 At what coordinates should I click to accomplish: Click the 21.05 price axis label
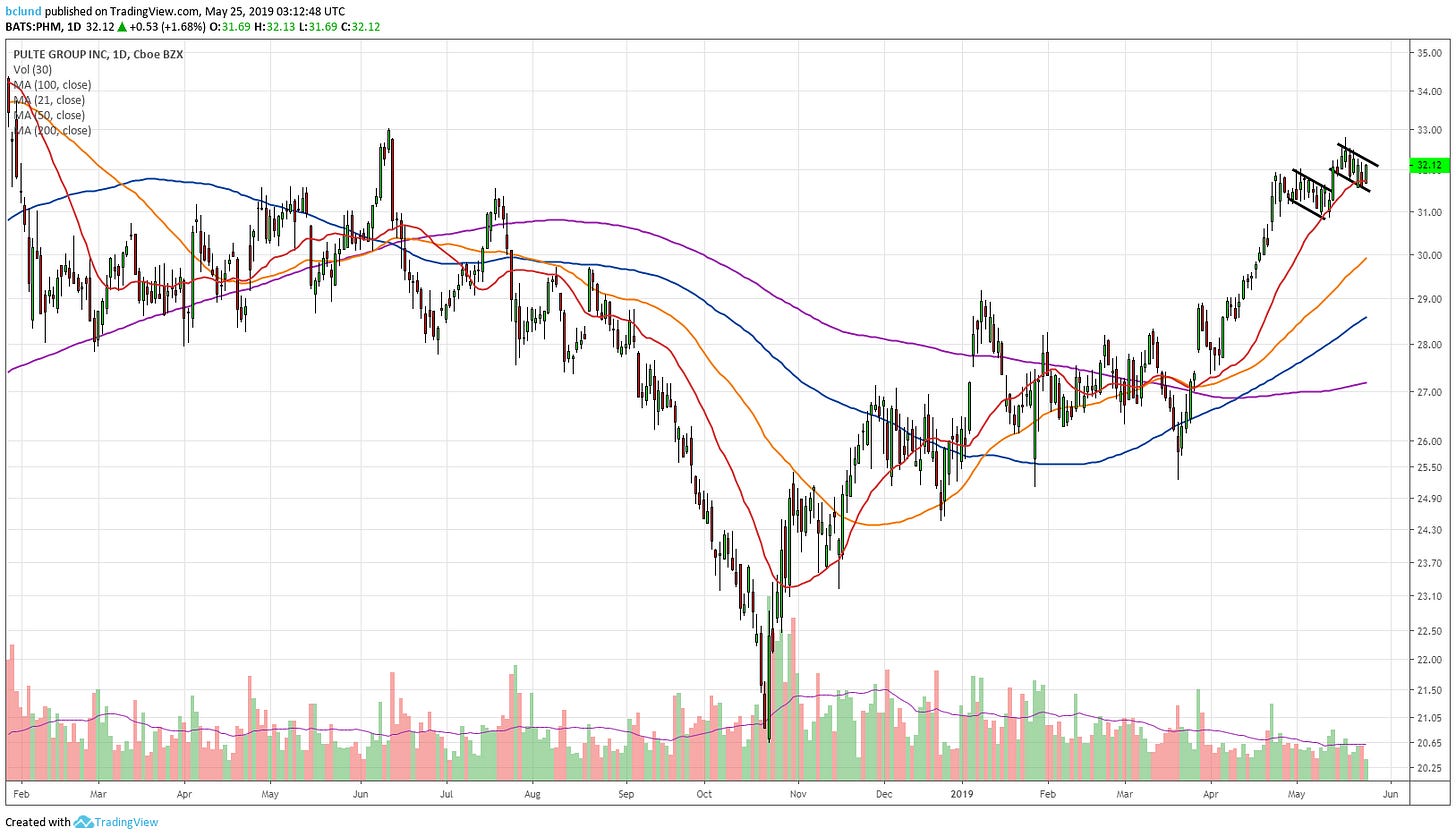1428,717
